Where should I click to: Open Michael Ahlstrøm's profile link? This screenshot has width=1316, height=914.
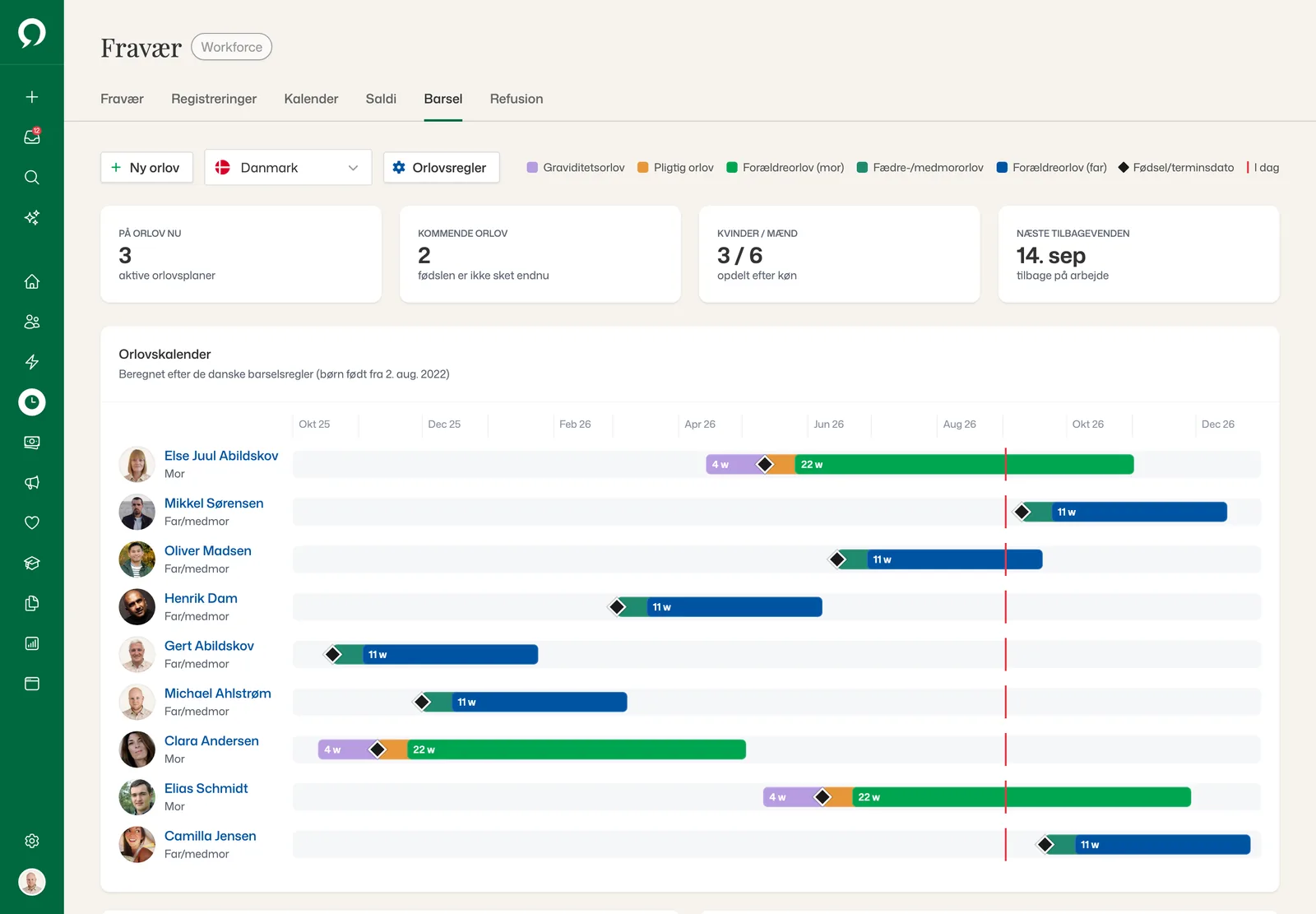coord(218,694)
